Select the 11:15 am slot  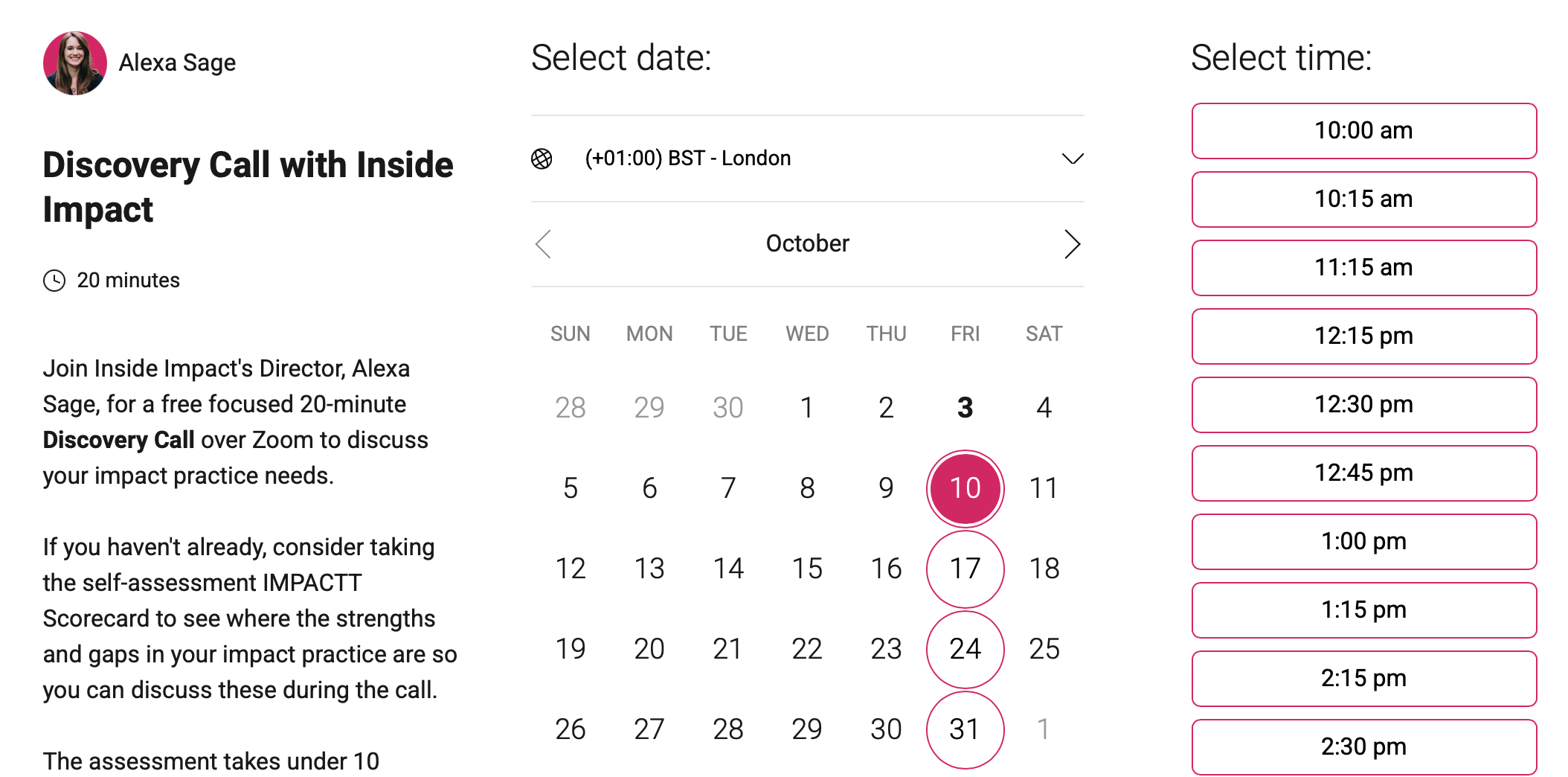1363,268
